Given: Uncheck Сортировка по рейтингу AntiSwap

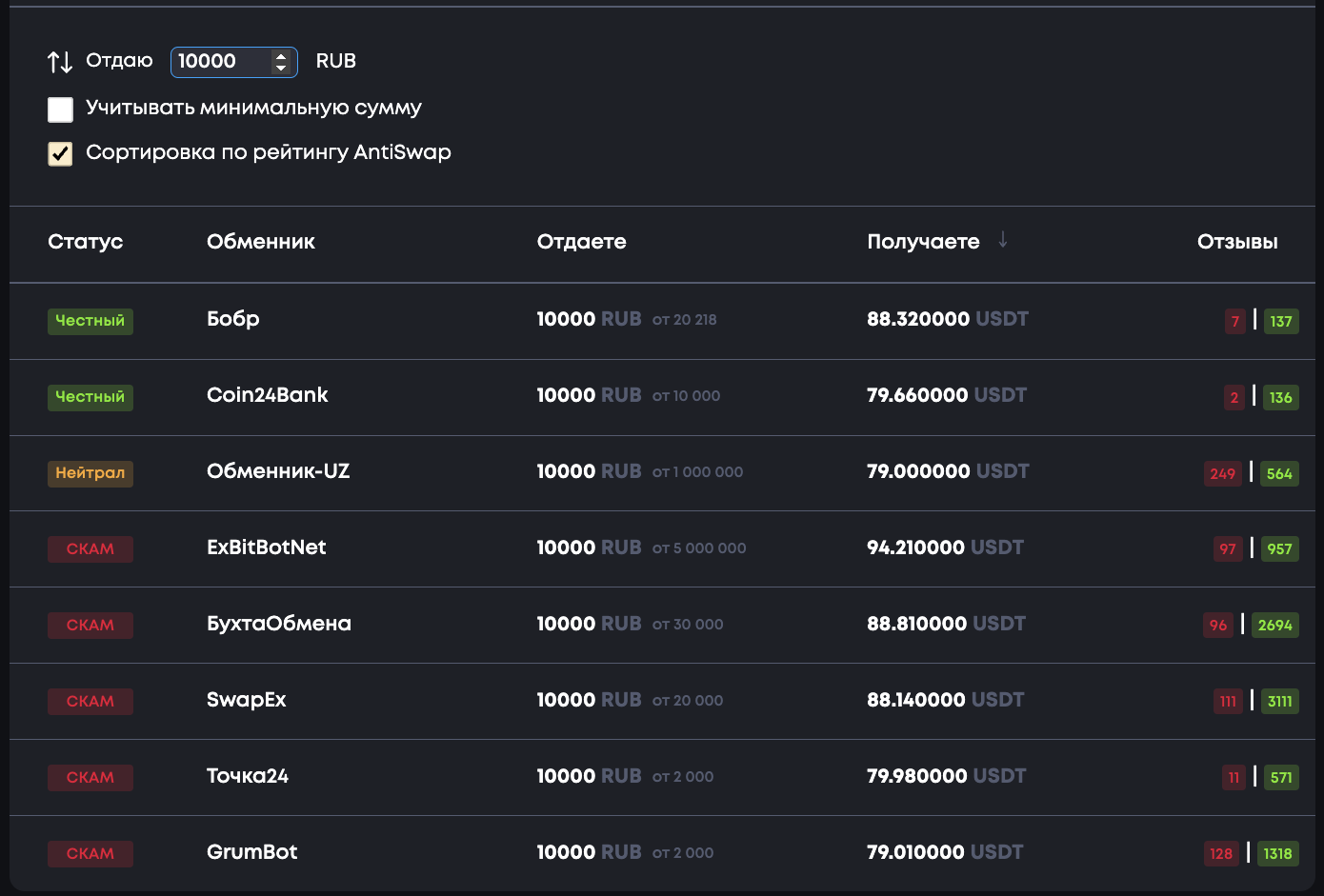Looking at the screenshot, I should click(60, 154).
